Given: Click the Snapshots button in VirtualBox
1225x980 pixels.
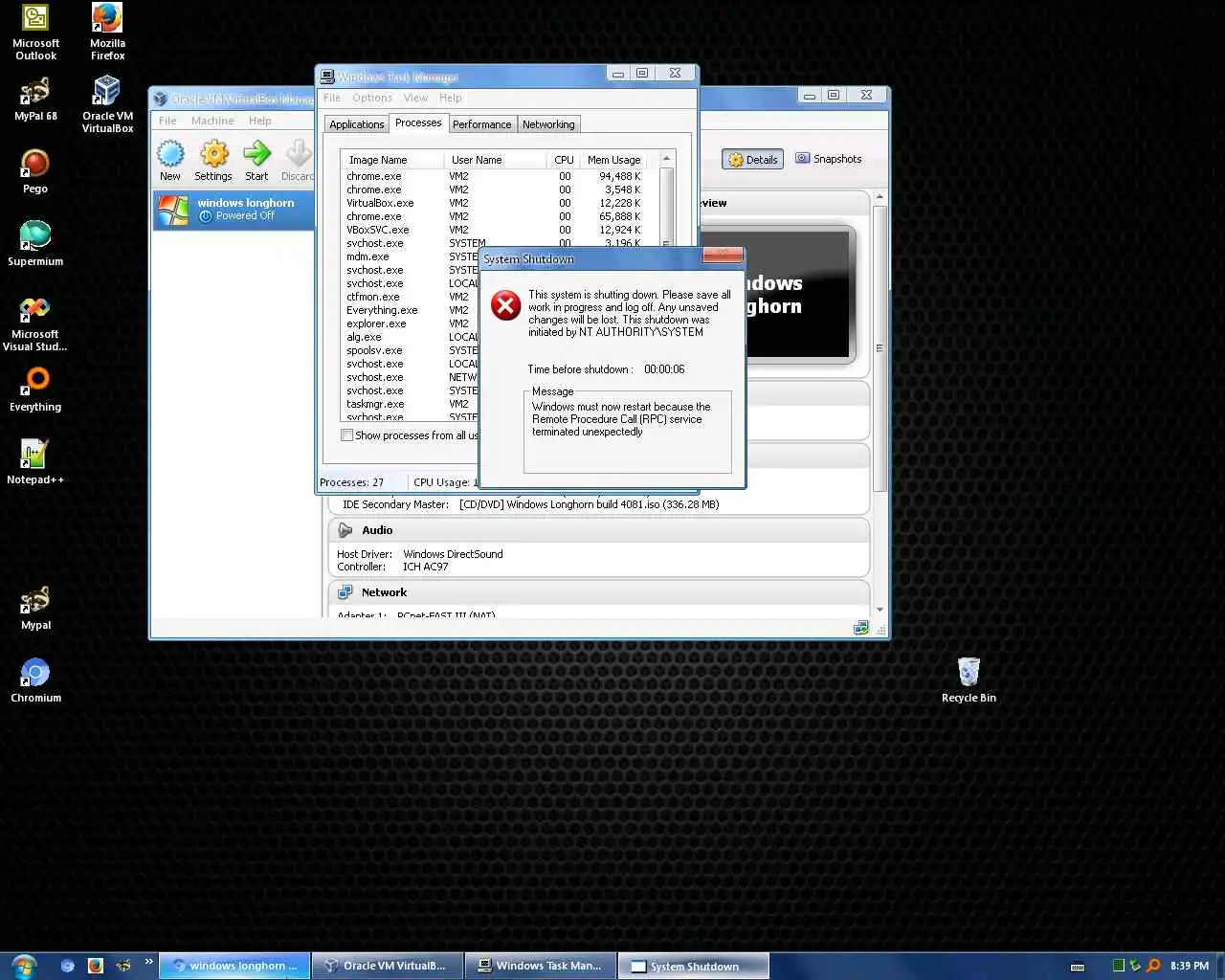Looking at the screenshot, I should click(x=828, y=159).
